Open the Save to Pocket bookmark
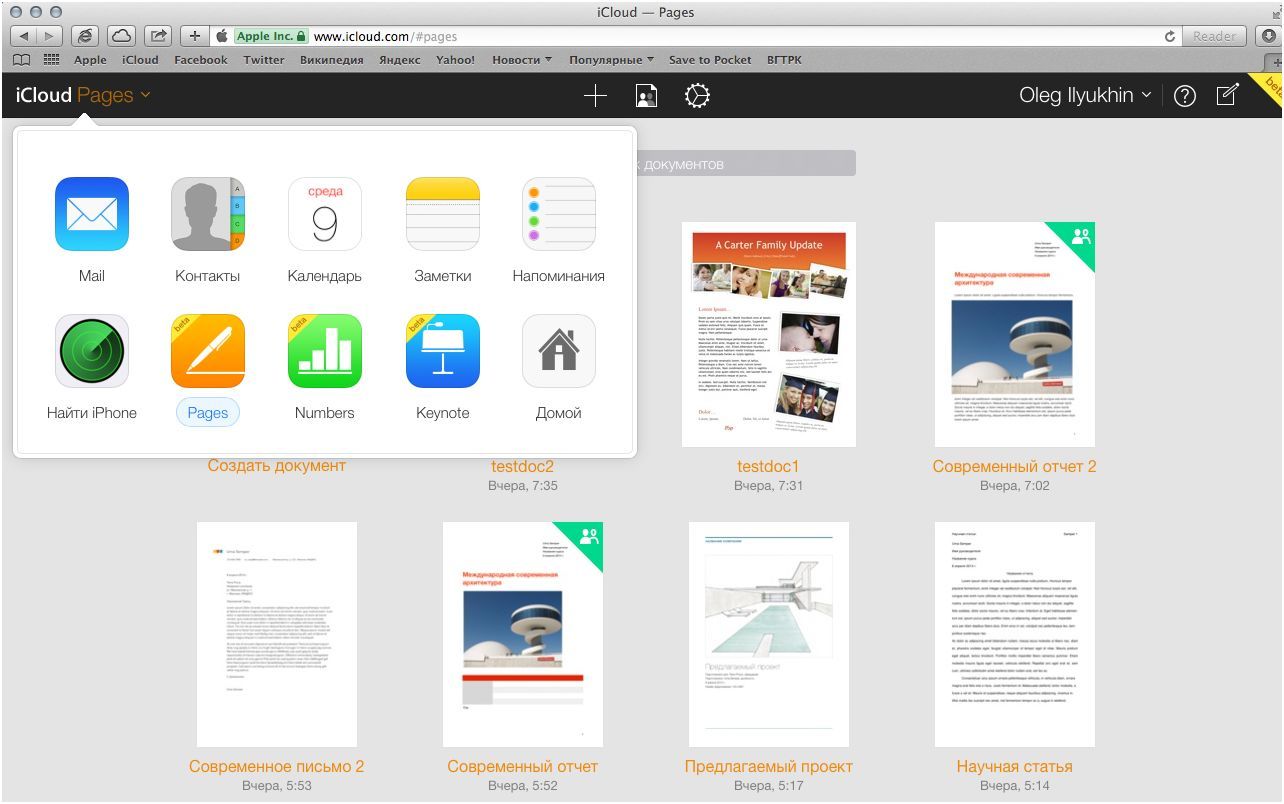1284x804 pixels. [x=710, y=60]
